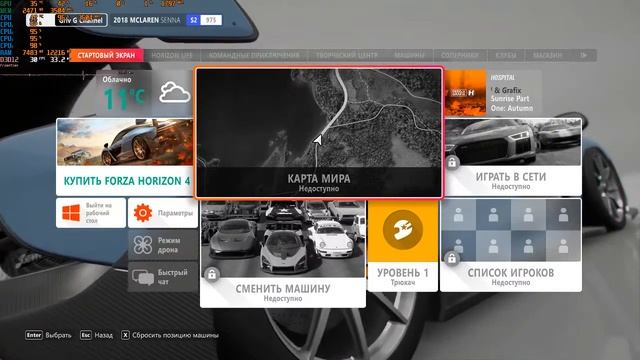Viewport: 640px width, 360px height.
Task: Click the cloud weather icon
Action: pos(175,92)
